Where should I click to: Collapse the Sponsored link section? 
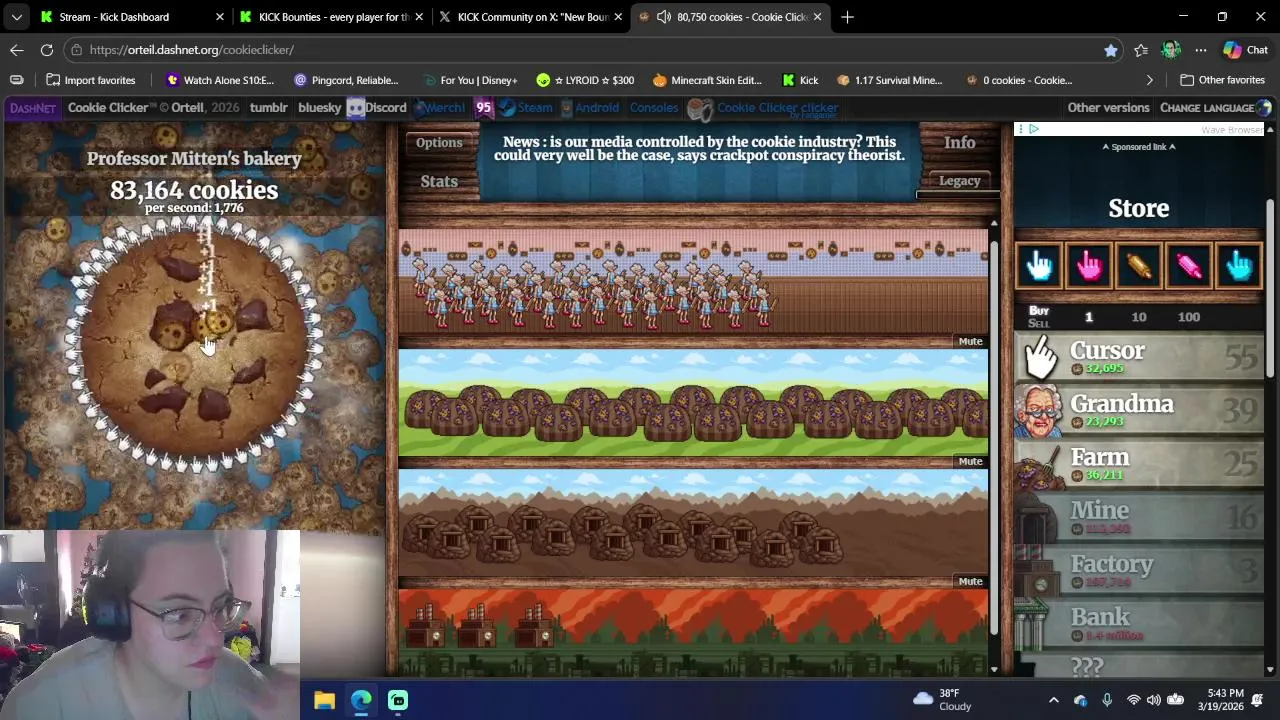pyautogui.click(x=1139, y=147)
